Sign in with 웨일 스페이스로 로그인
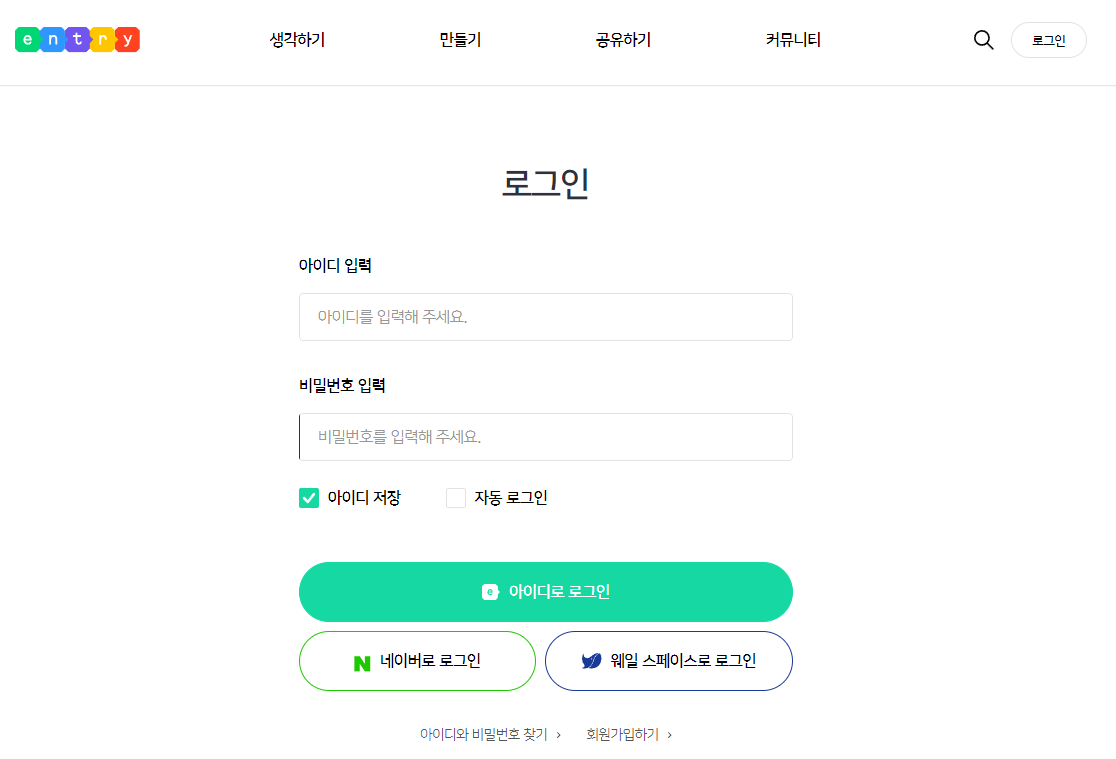This screenshot has width=1116, height=759. [668, 661]
